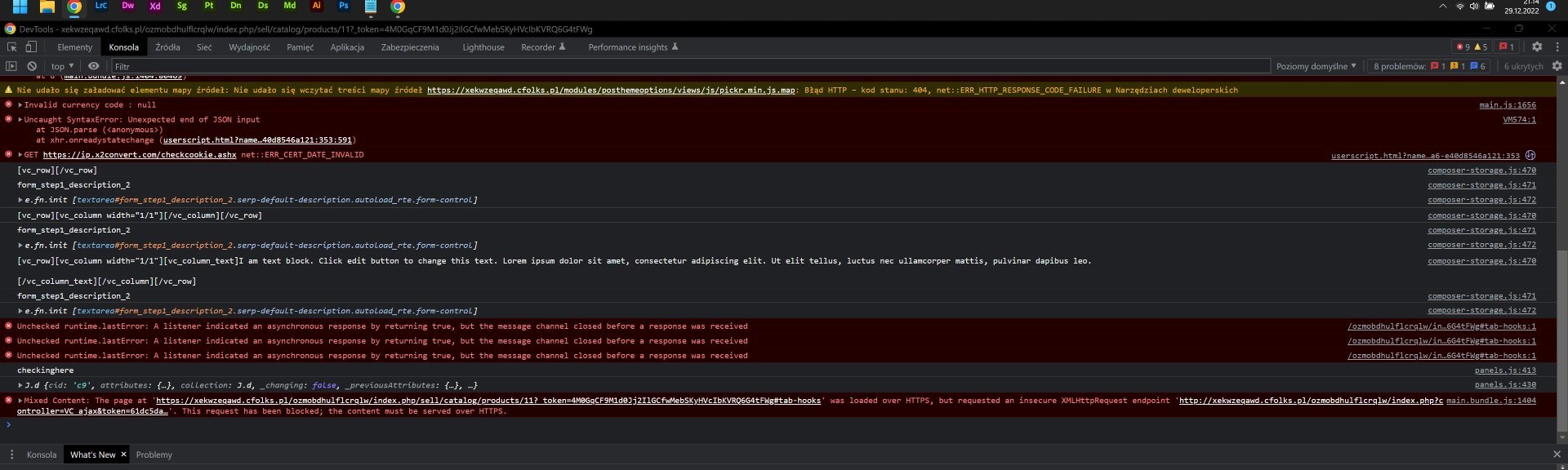The height and width of the screenshot is (470, 1568).
Task: Switch to the Źródła tab
Action: coord(167,47)
